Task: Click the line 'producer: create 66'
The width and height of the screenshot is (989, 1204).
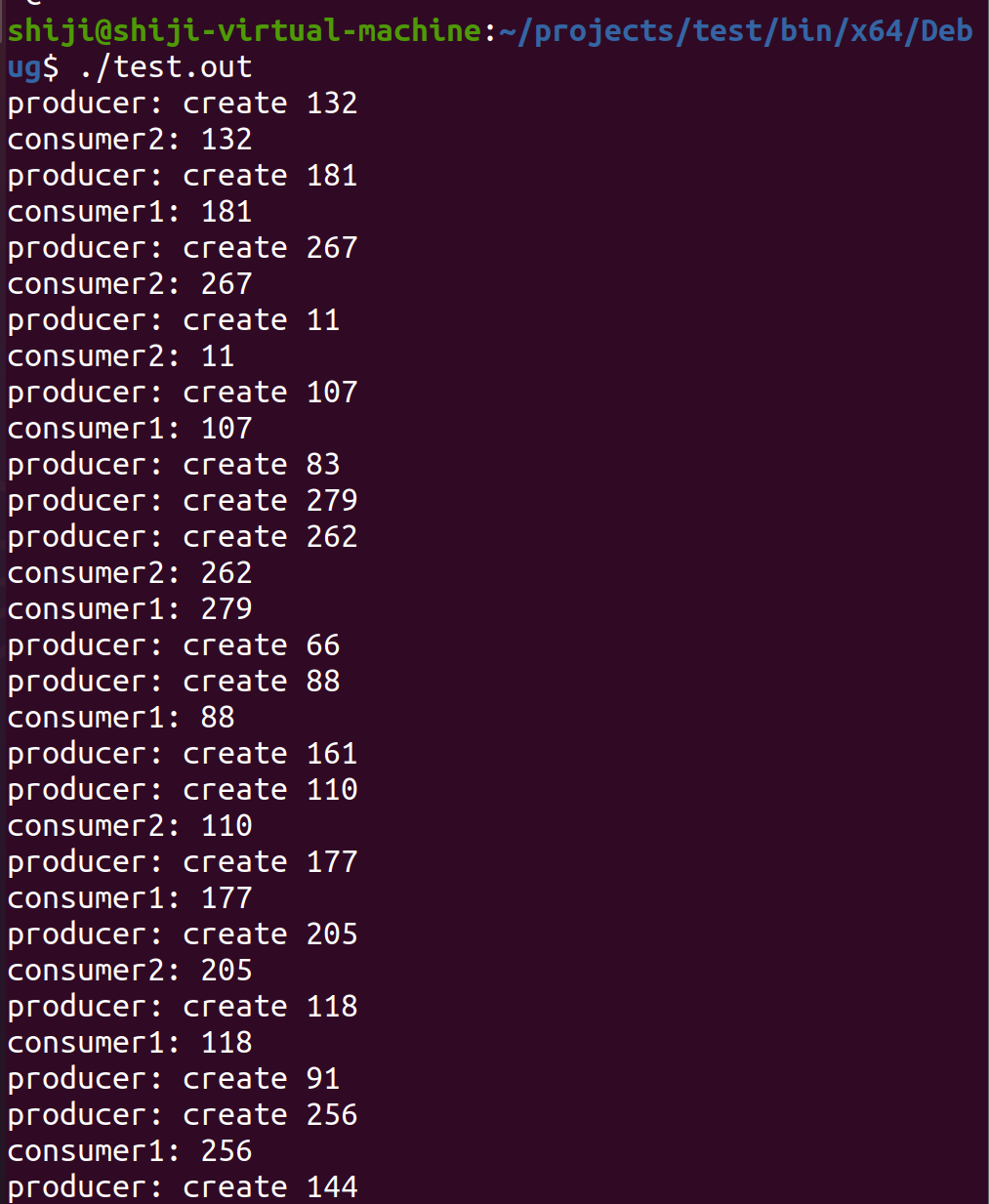Action: coord(174,645)
